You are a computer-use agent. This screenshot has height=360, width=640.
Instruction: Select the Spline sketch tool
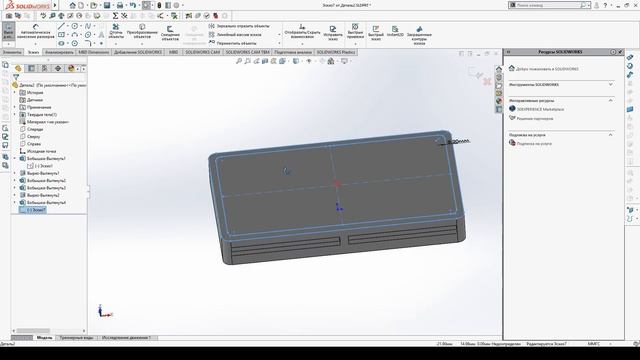[x=88, y=26]
